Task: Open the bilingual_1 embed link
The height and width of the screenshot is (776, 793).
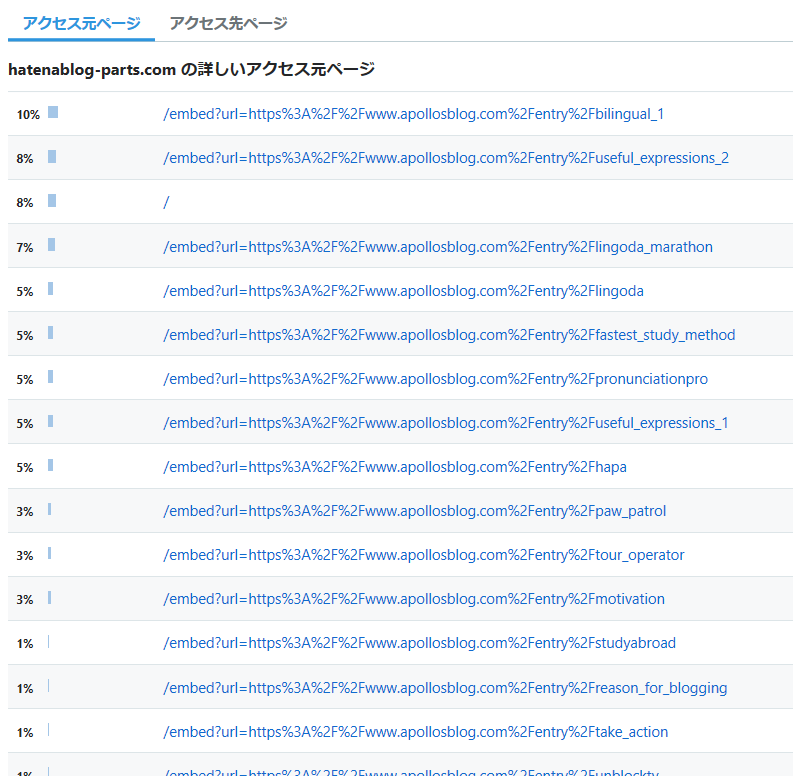Action: [413, 114]
